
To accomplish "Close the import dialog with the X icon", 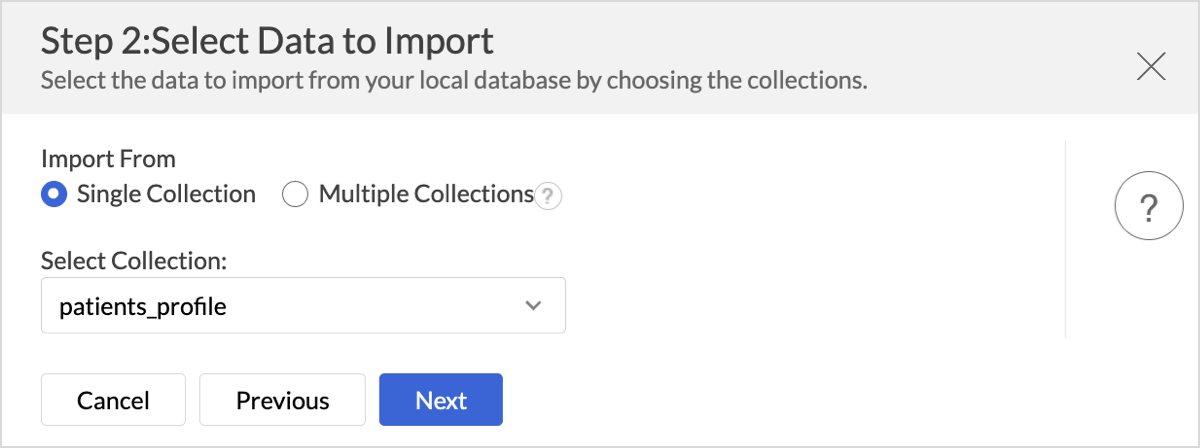I will [x=1151, y=67].
